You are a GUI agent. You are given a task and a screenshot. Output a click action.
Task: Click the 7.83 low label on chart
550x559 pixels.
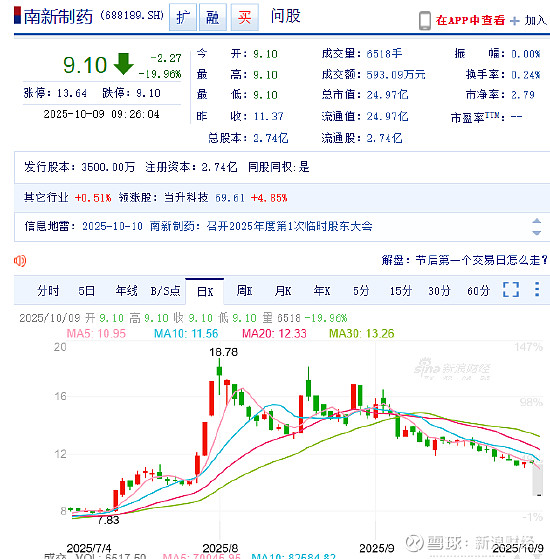coord(108,520)
